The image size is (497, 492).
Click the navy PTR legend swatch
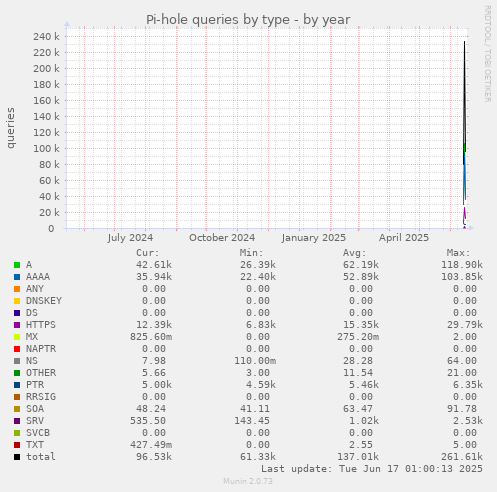(17, 385)
